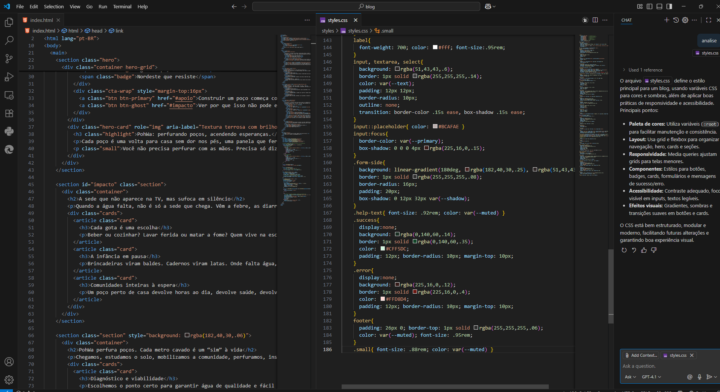The image size is (720, 392).
Task: Open the GPT-4.1 model picker
Action: [651, 377]
